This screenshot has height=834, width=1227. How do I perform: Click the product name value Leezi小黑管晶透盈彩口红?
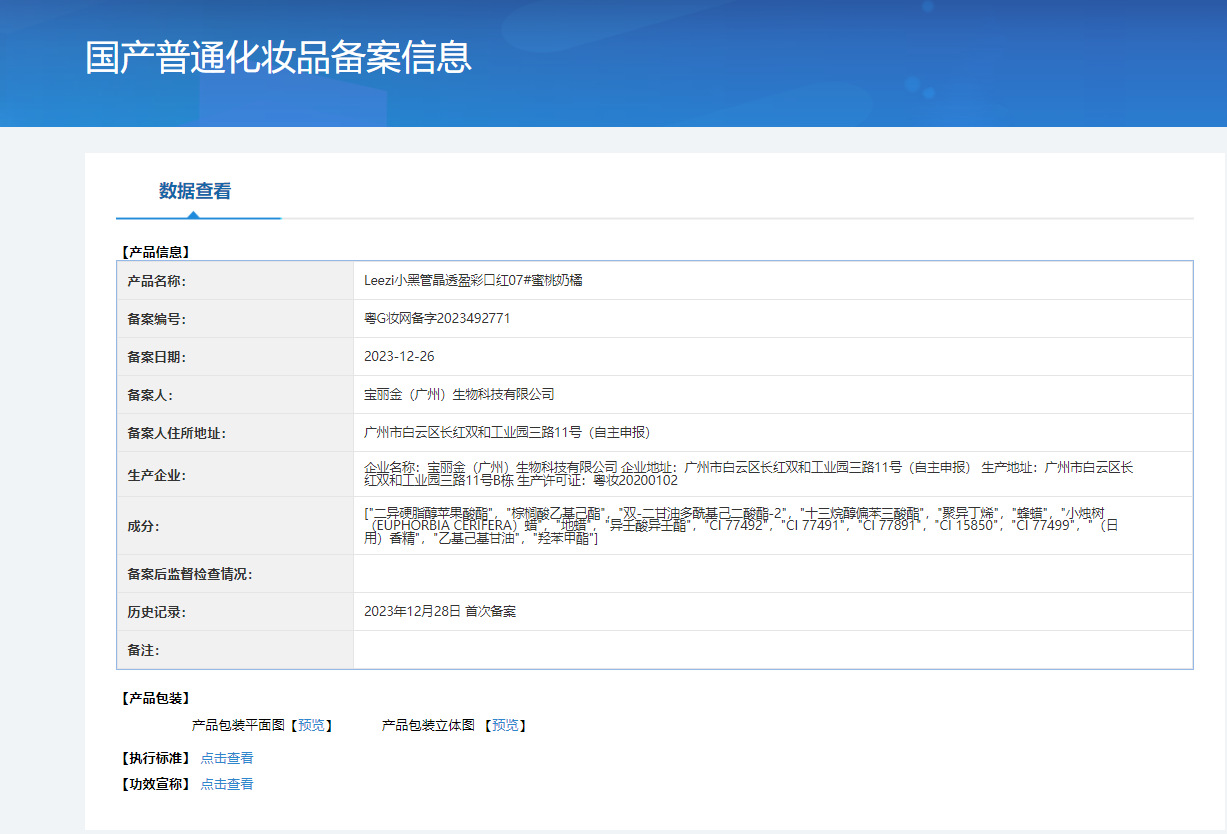click(x=473, y=281)
